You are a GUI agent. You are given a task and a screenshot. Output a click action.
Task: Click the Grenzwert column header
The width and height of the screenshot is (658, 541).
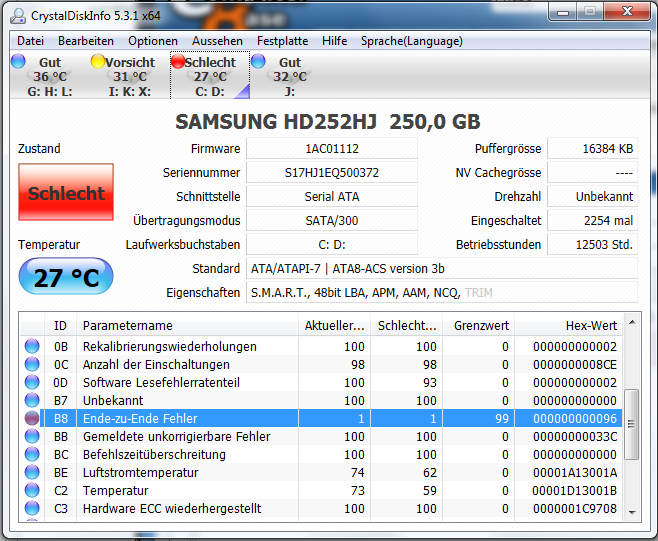tap(478, 325)
